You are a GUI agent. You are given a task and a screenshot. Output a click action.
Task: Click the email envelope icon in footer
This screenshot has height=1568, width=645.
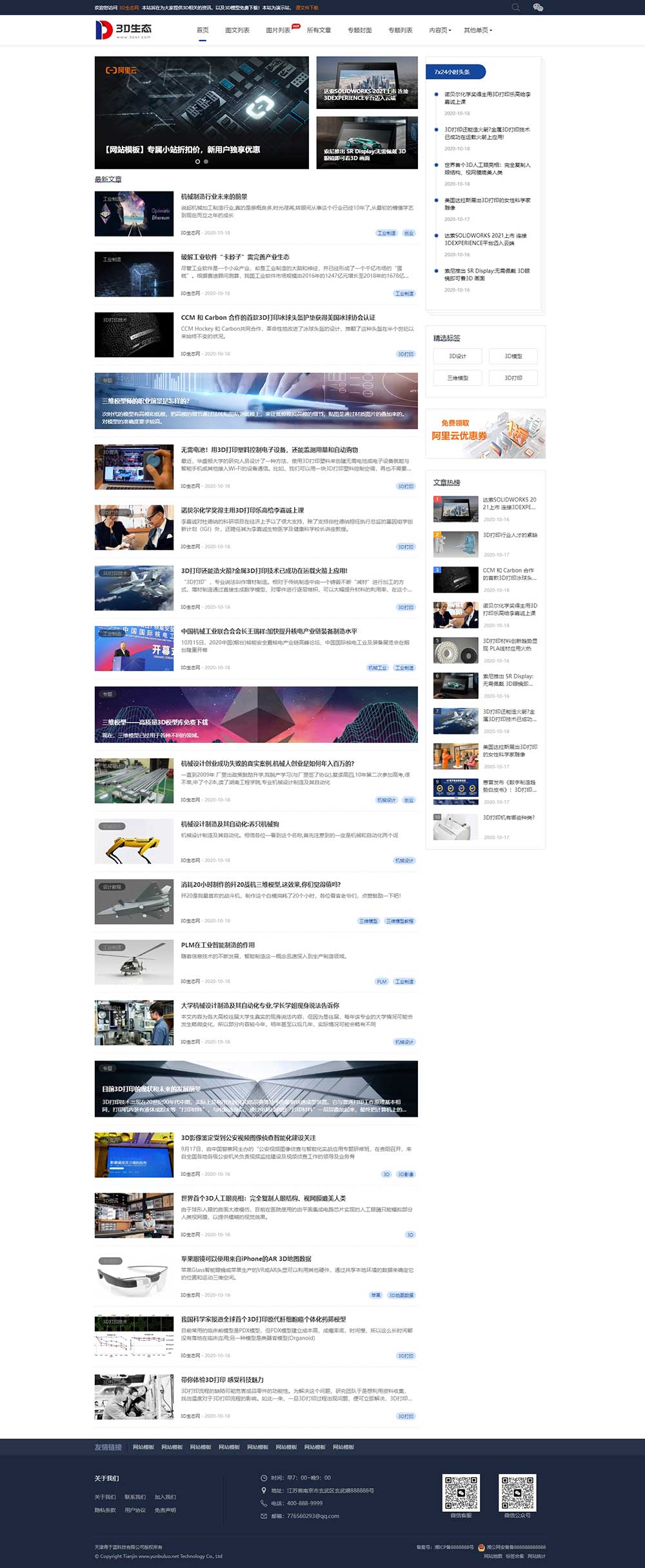click(264, 1516)
